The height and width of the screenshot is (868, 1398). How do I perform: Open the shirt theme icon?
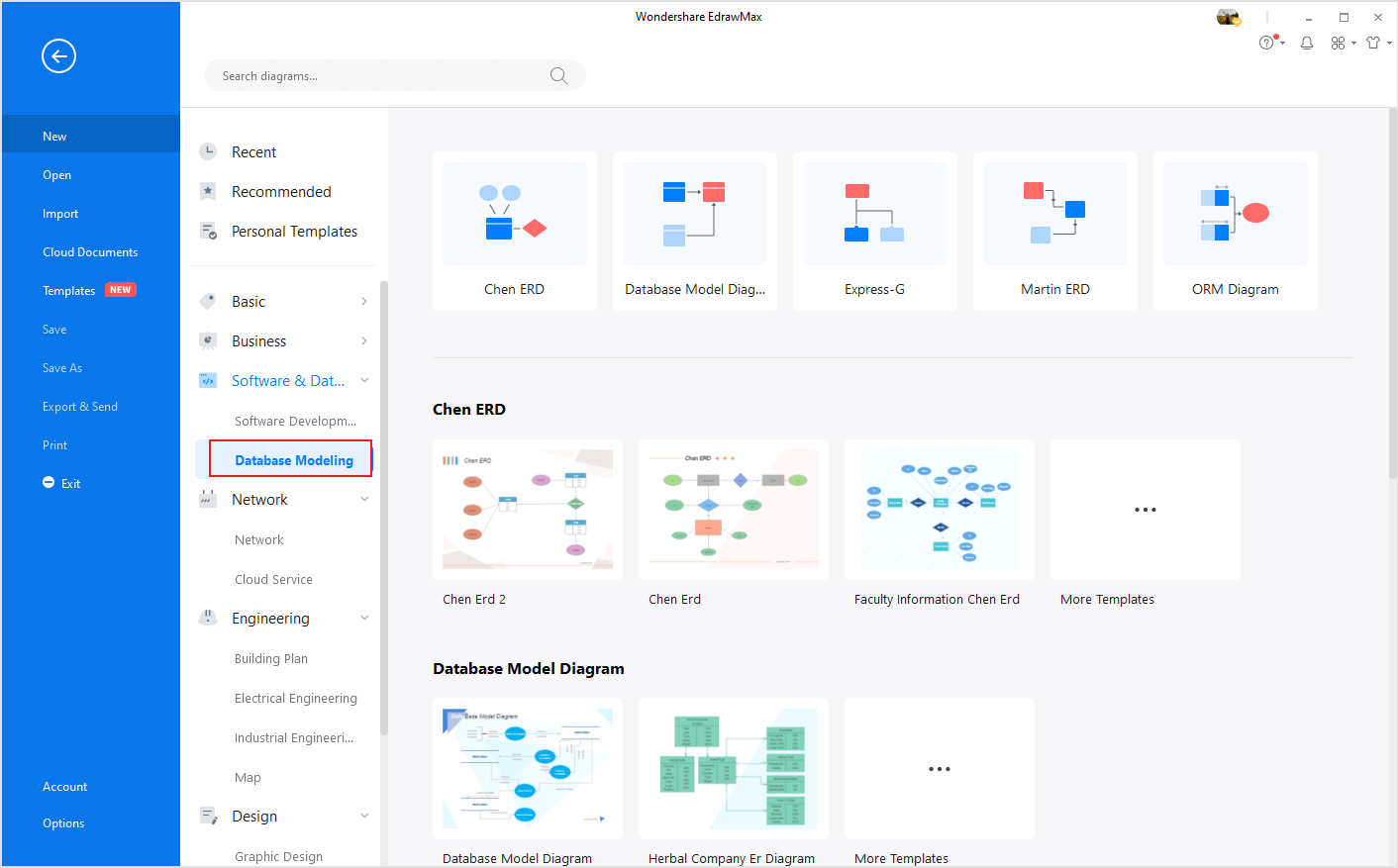1373,43
